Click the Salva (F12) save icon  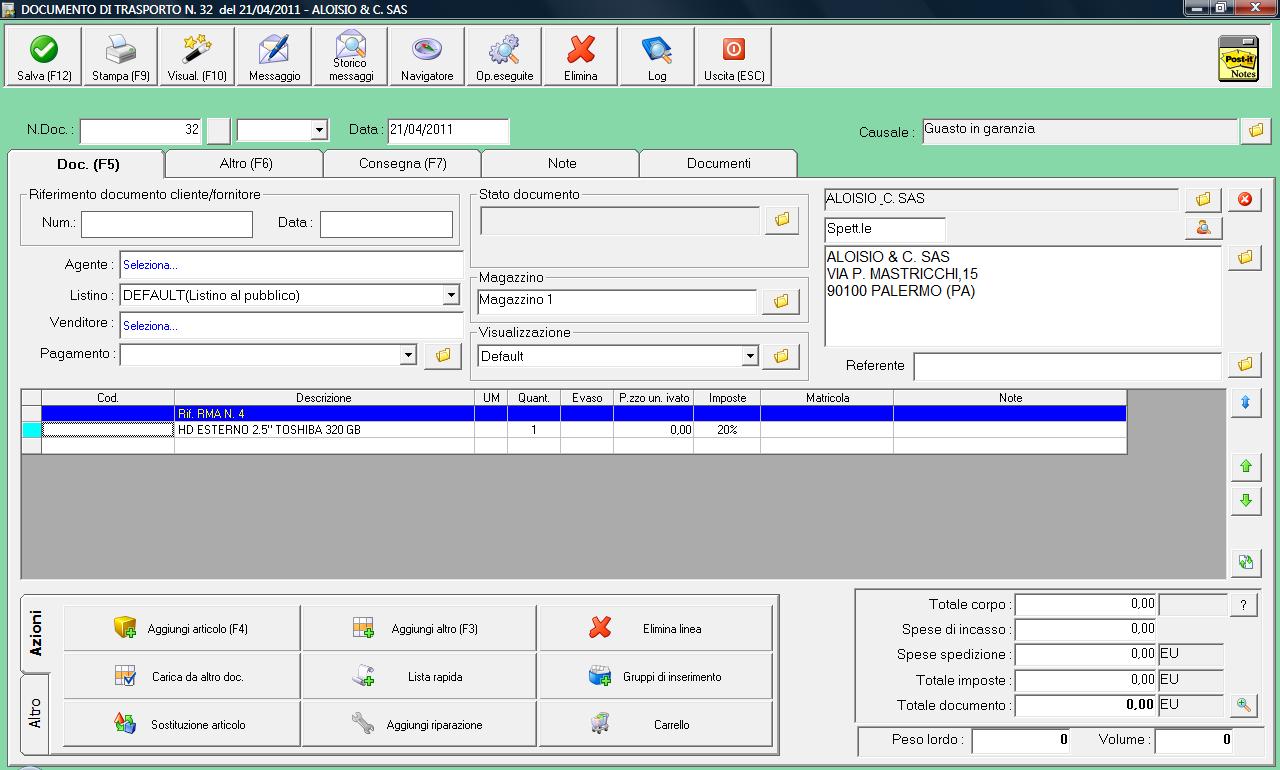pos(44,56)
